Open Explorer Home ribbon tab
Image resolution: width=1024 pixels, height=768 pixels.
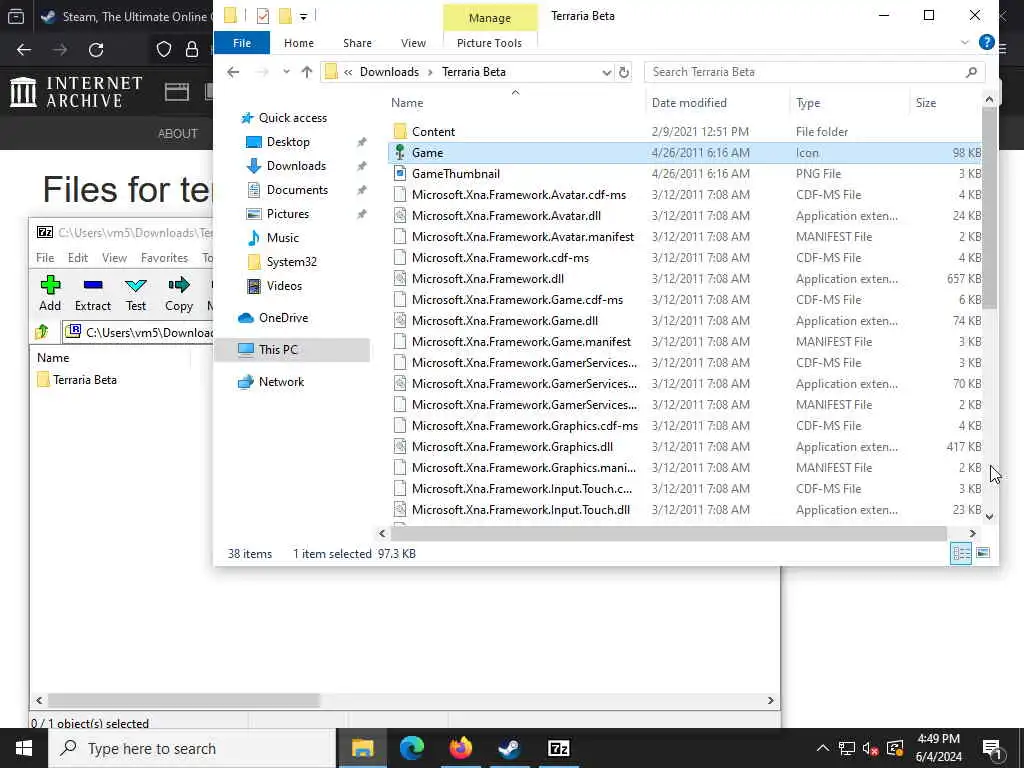(x=298, y=43)
